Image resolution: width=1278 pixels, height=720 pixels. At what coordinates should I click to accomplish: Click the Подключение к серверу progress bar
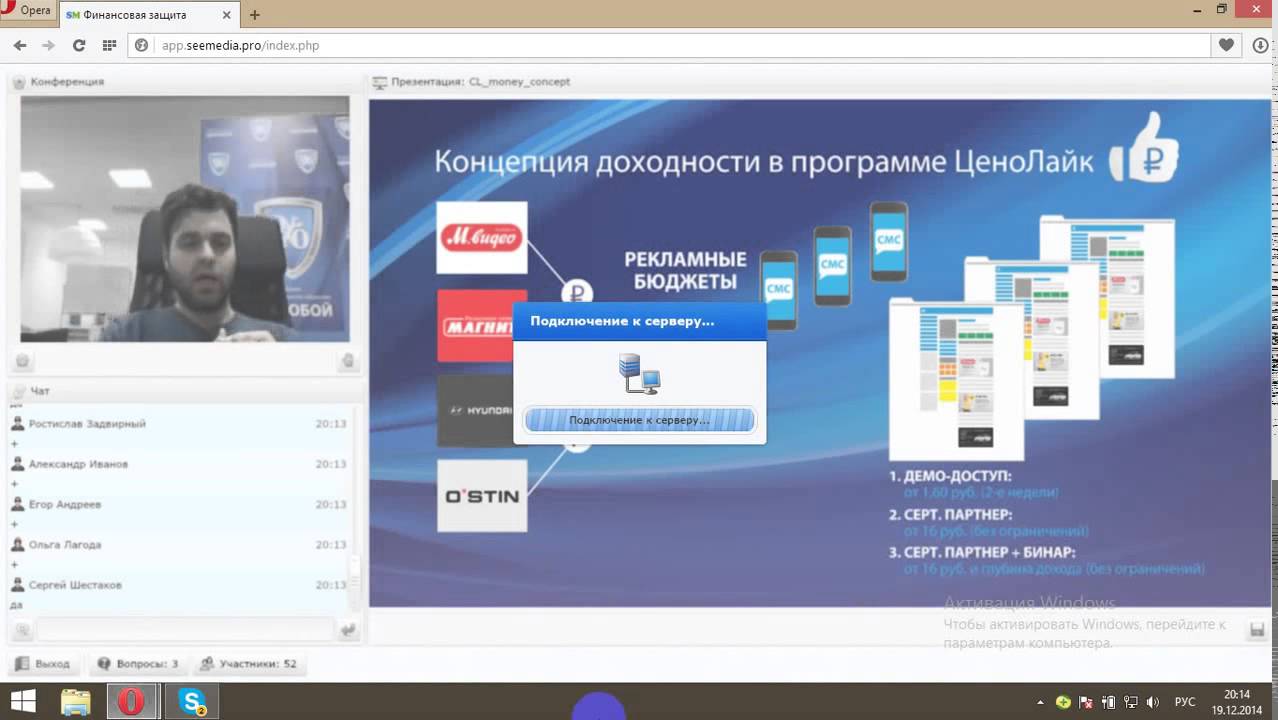pos(640,420)
